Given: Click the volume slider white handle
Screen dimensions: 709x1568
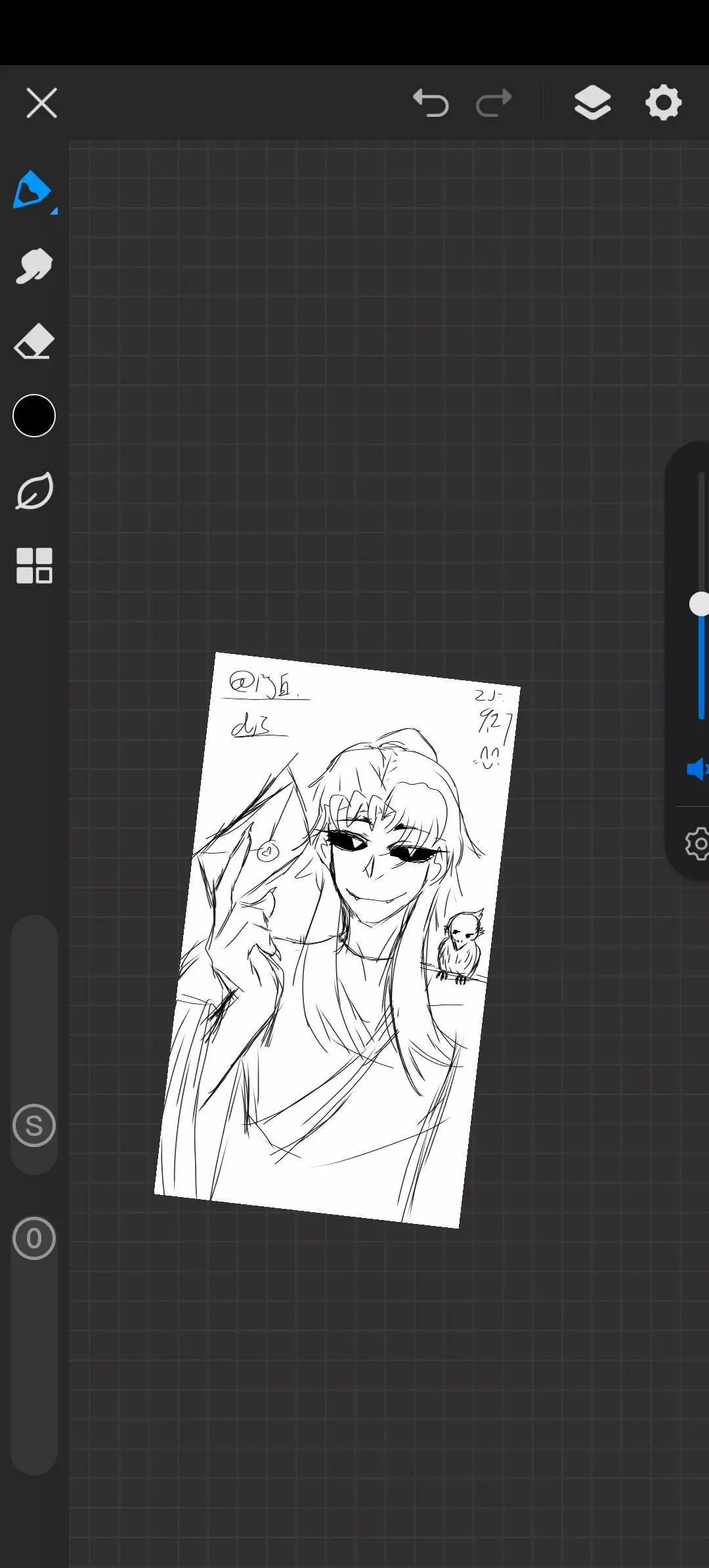Looking at the screenshot, I should coord(700,604).
